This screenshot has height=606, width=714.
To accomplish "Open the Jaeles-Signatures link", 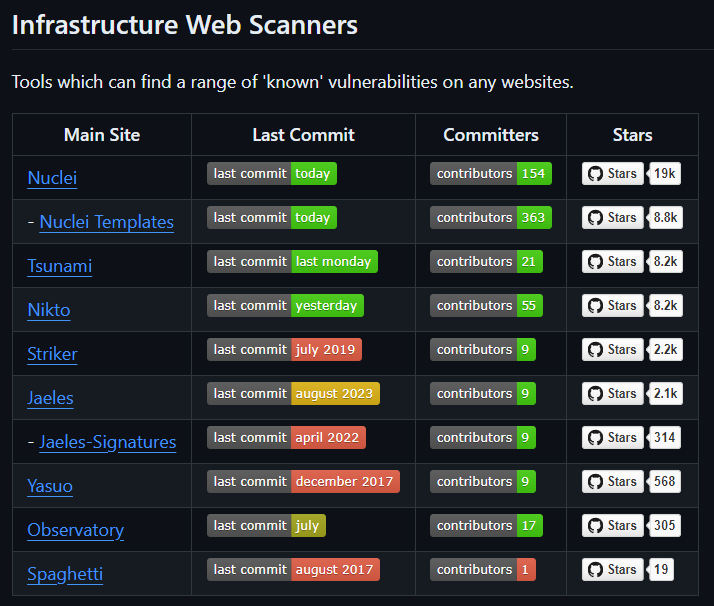I will pyautogui.click(x=107, y=442).
